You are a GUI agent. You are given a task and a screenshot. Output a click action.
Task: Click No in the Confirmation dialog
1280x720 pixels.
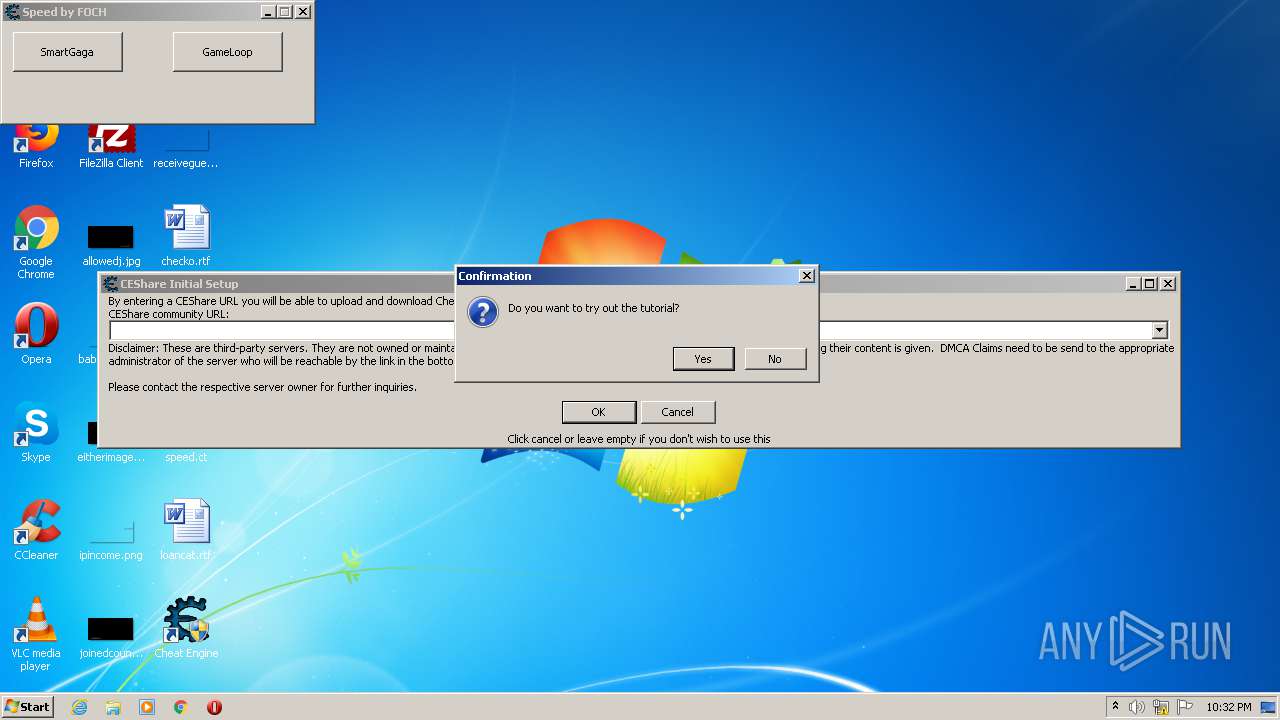coord(775,359)
